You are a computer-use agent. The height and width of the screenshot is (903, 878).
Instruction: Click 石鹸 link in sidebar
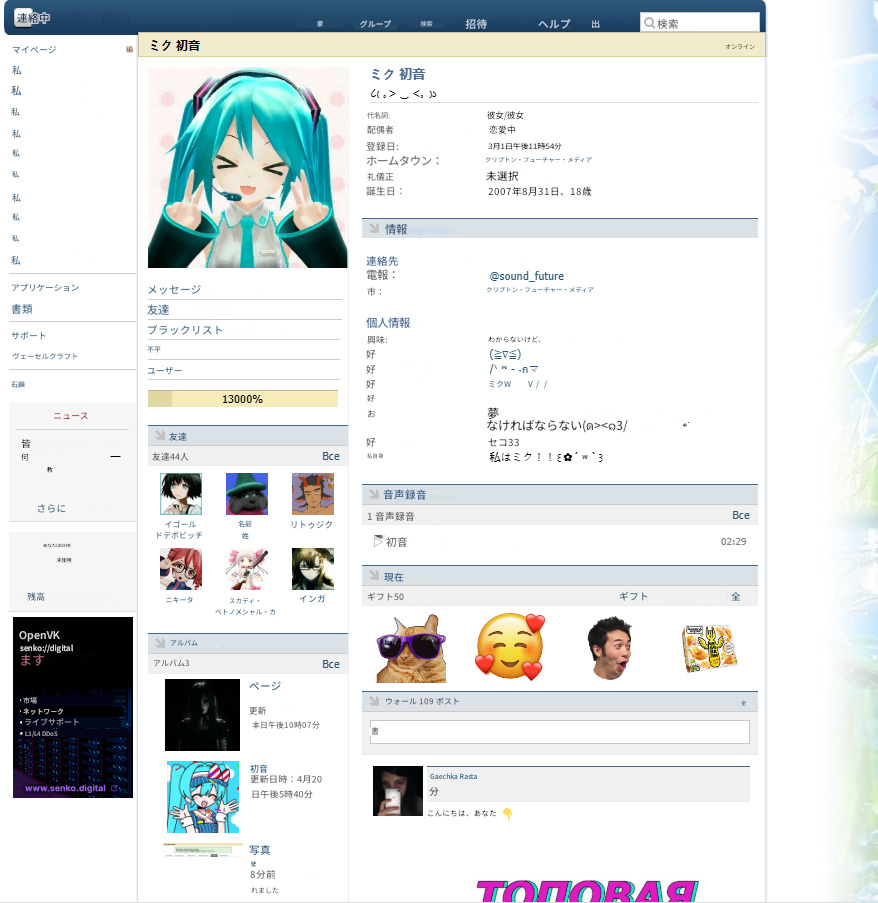pyautogui.click(x=18, y=384)
